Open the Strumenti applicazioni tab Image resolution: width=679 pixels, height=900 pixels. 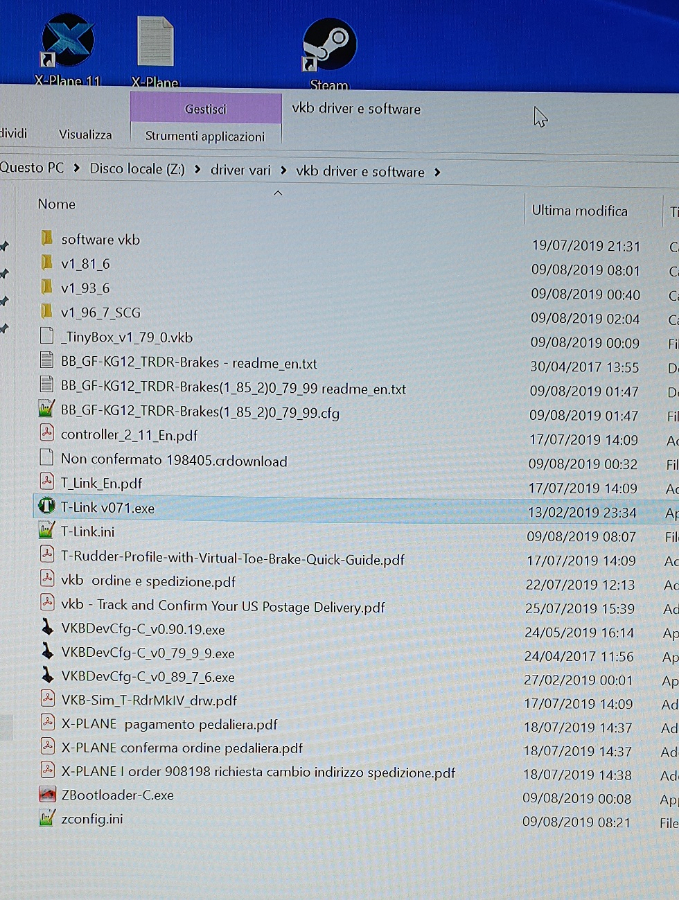205,136
